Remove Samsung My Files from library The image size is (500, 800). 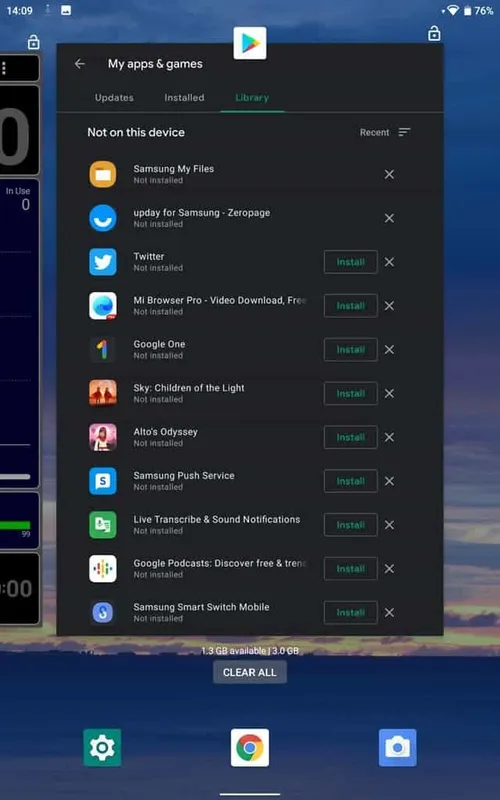389,174
